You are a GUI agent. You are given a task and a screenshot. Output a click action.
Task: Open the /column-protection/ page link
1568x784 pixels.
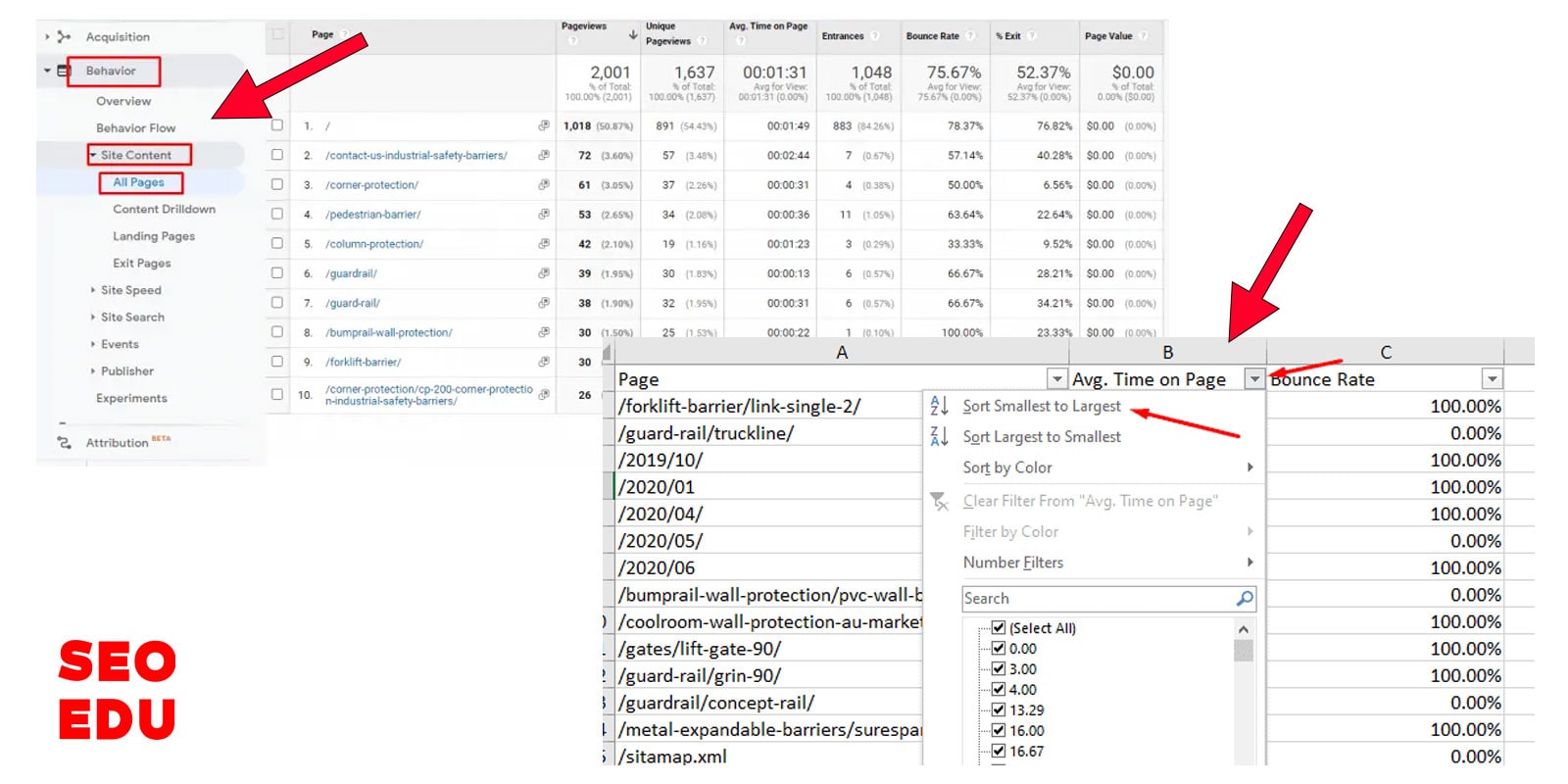click(x=374, y=244)
